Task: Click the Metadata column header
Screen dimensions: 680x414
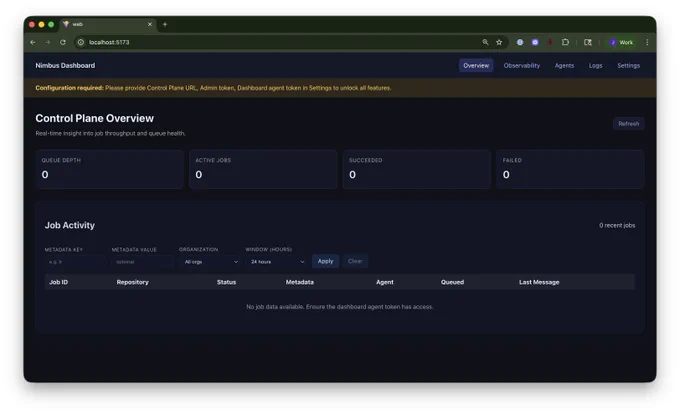Action: (300, 282)
